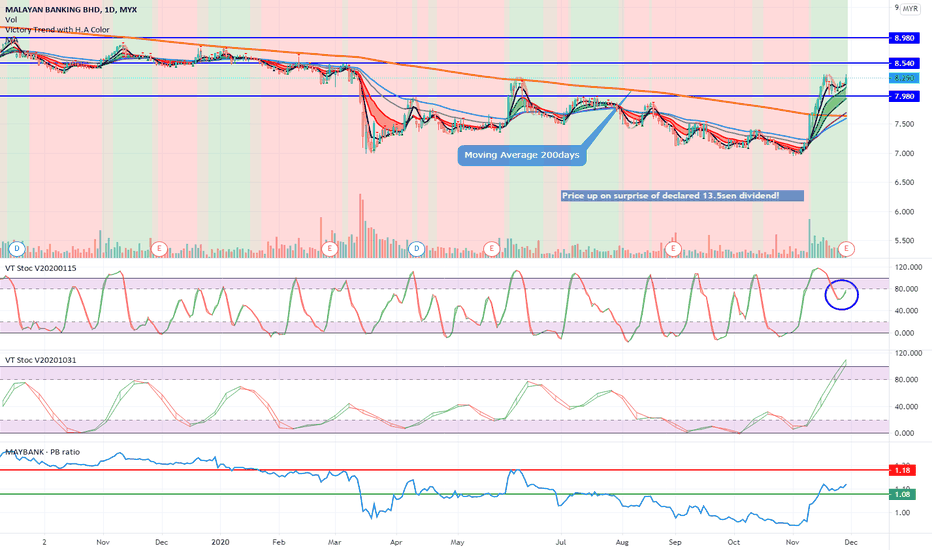Select the latest earnings E marker in late November
This screenshot has width=932, height=550.
click(x=846, y=249)
